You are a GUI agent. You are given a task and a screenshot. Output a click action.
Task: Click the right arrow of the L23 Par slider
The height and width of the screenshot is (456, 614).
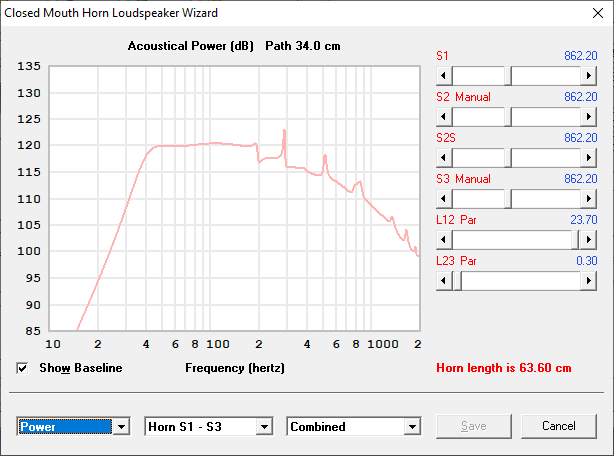[x=588, y=281]
